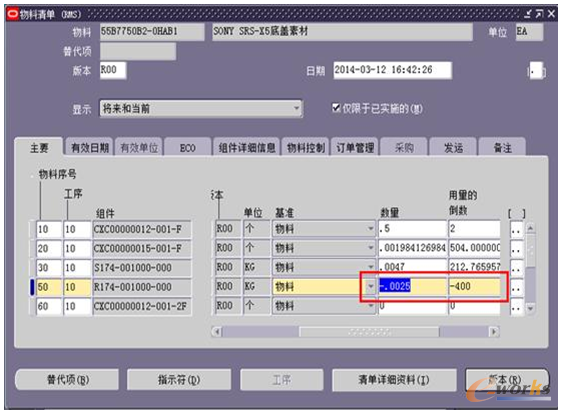Click the 数量 field showing .0047
The height and width of the screenshot is (412, 561).
coord(412,267)
